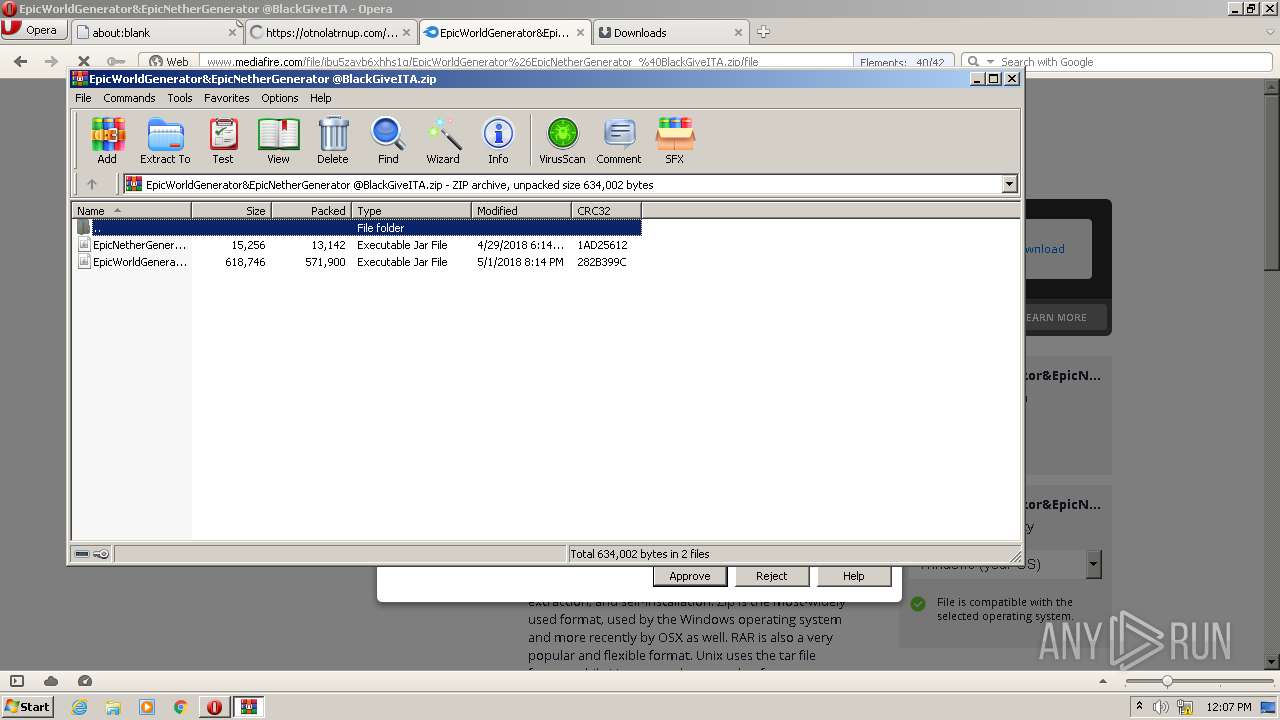Image resolution: width=1280 pixels, height=720 pixels.
Task: Add a new Opera tab
Action: pos(763,32)
